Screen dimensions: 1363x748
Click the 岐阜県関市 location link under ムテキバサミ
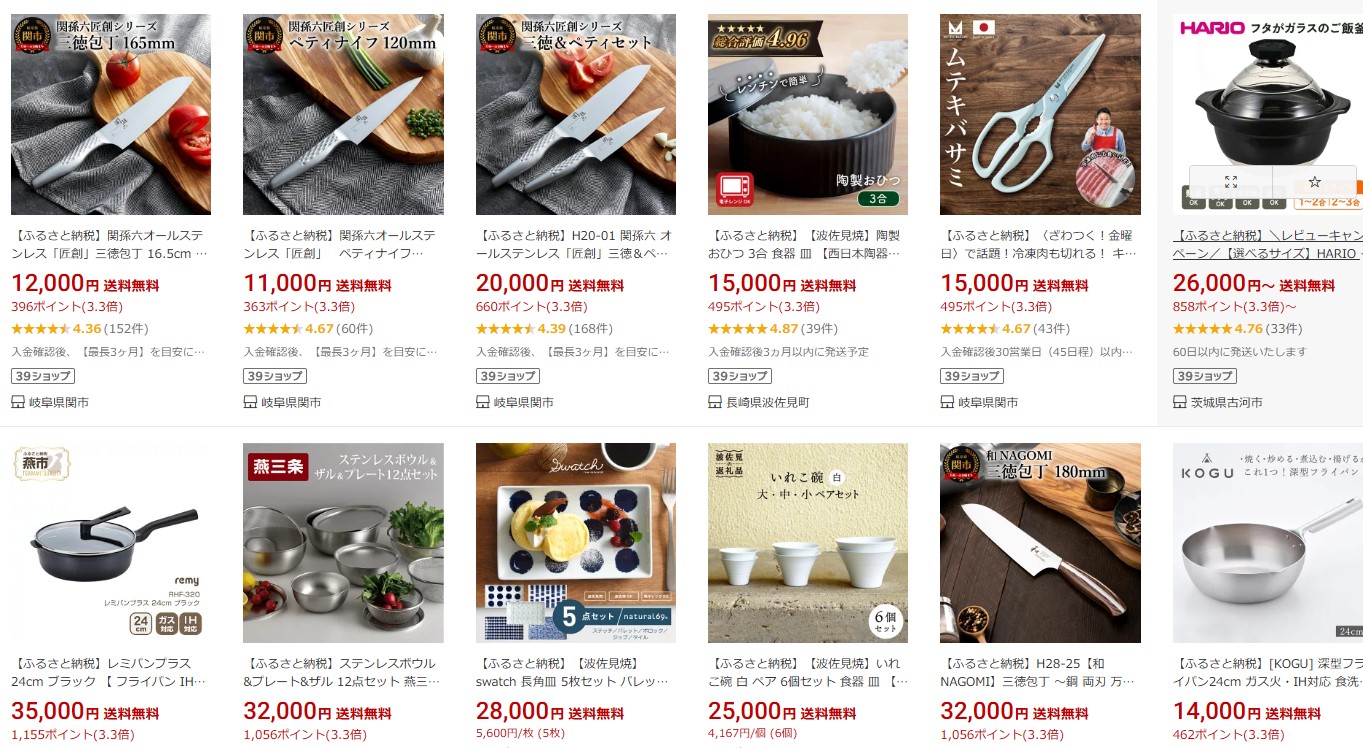(x=988, y=402)
